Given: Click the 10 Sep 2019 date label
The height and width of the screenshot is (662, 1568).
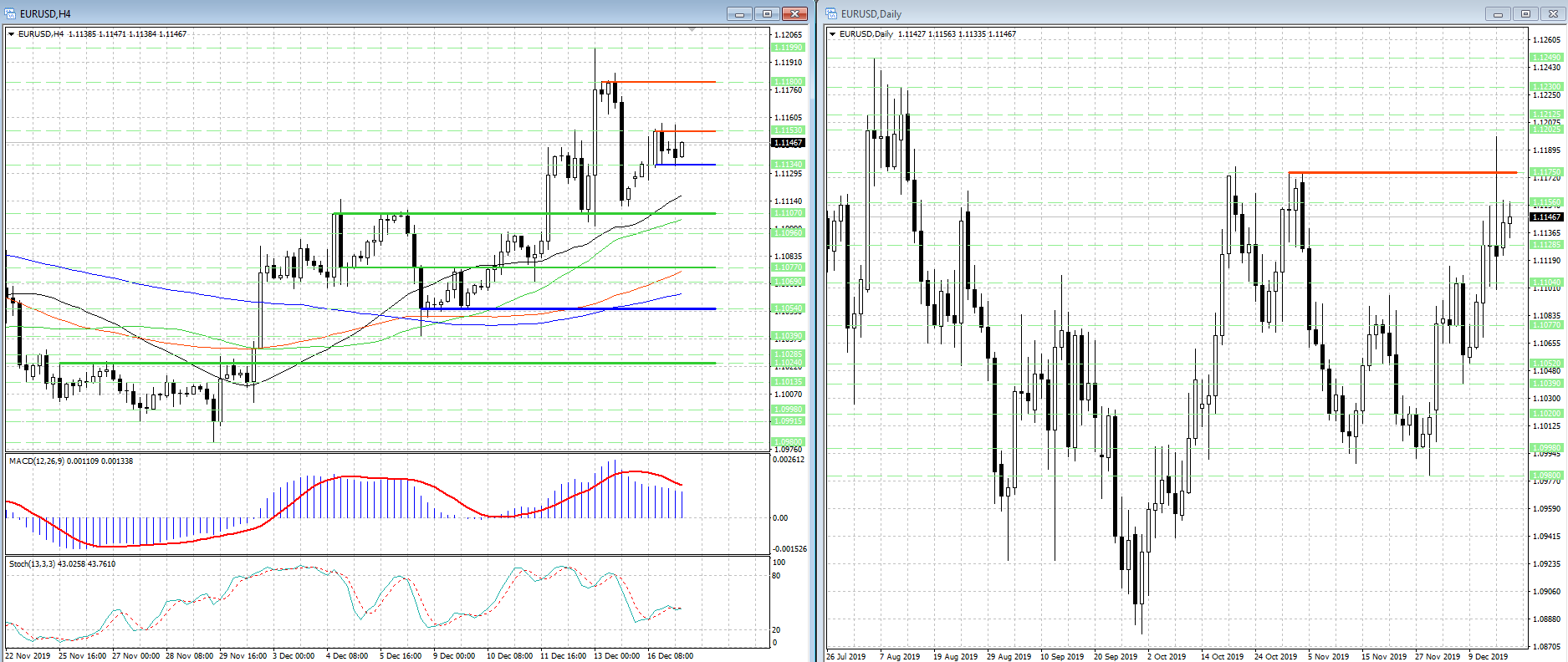Looking at the screenshot, I should (x=1062, y=656).
